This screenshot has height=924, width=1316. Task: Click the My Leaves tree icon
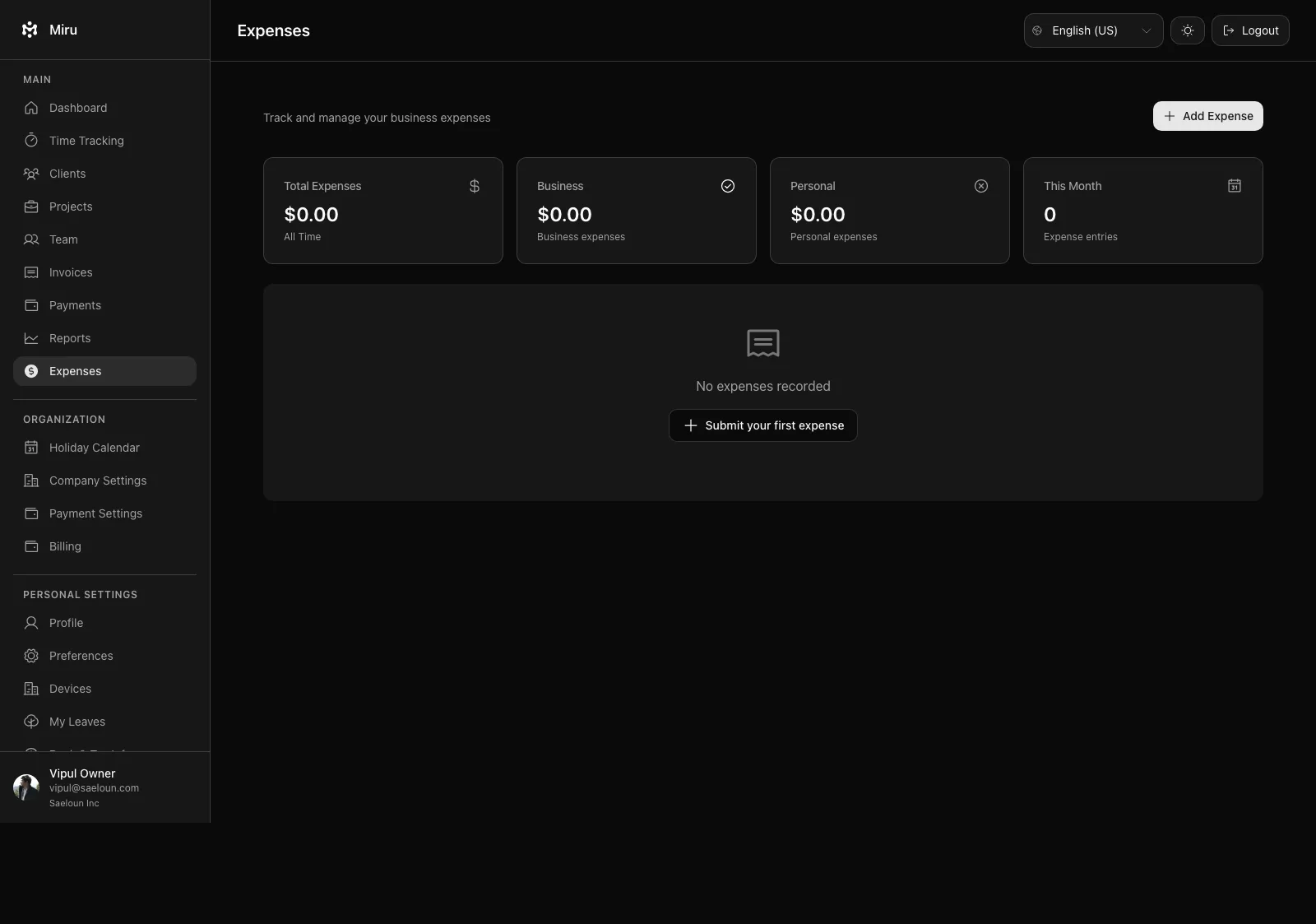(31, 722)
